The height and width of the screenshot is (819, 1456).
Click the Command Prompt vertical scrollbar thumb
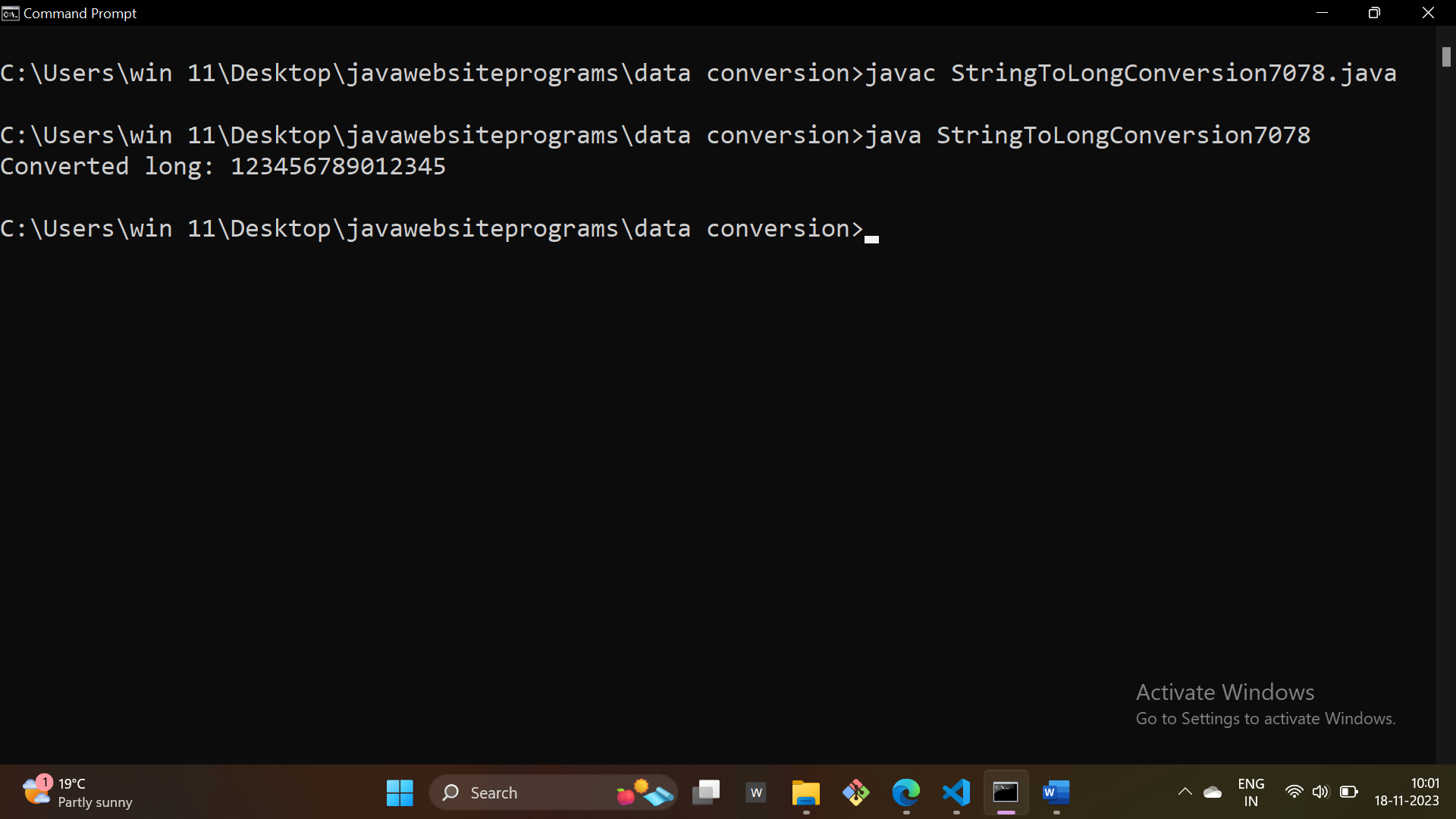tap(1446, 57)
